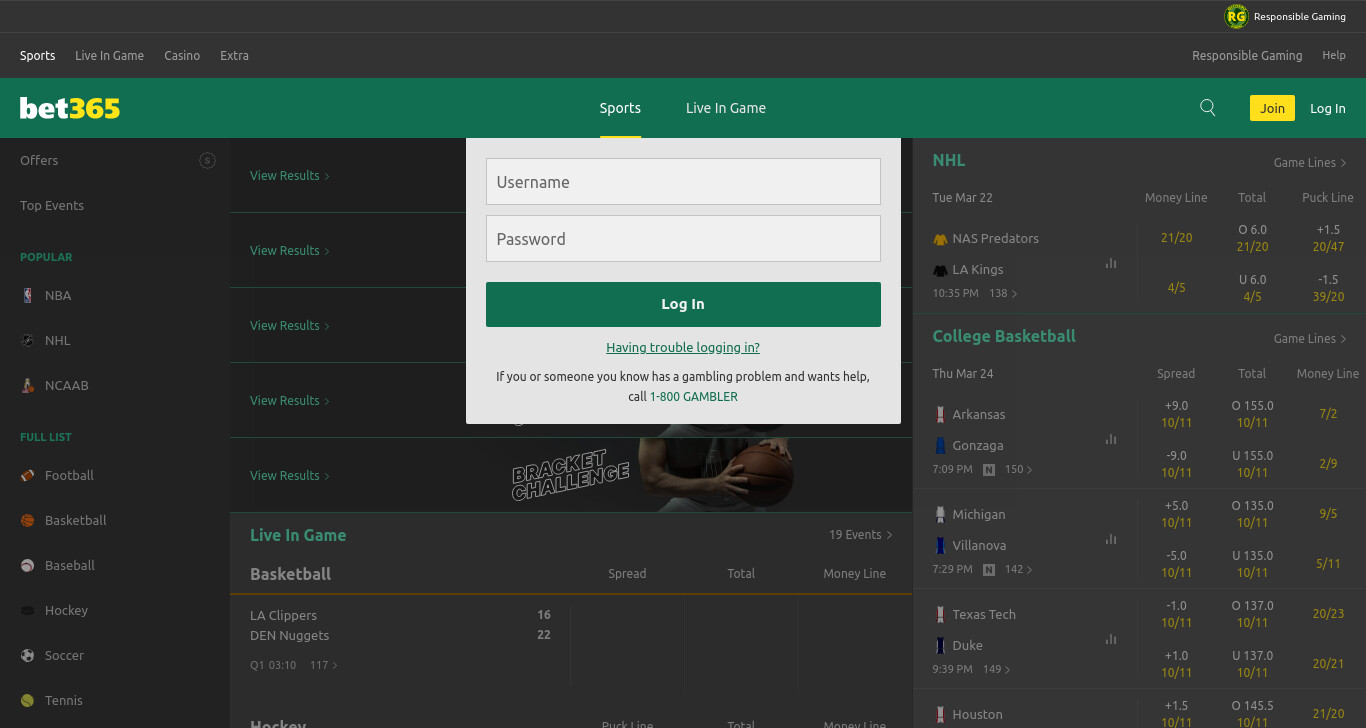
Task: Open the 19 Events live list
Action: 861,535
